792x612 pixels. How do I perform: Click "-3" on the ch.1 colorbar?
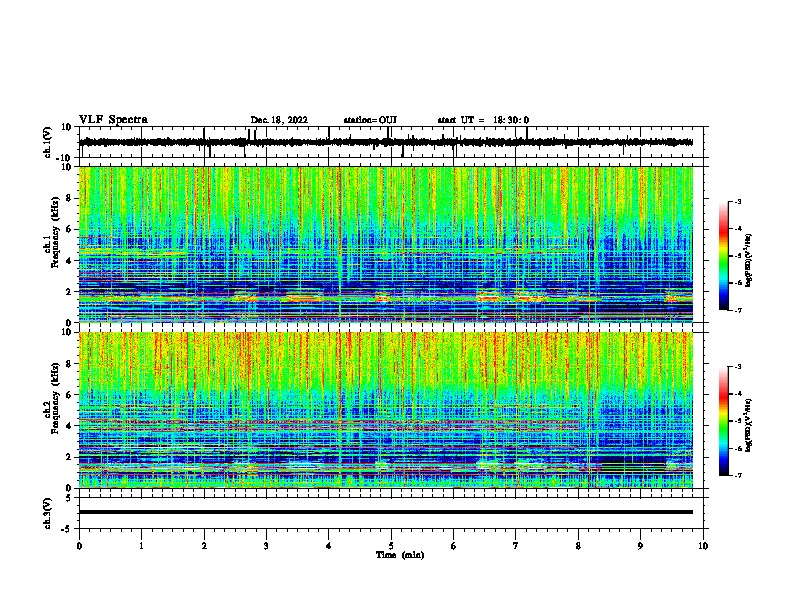coord(738,201)
